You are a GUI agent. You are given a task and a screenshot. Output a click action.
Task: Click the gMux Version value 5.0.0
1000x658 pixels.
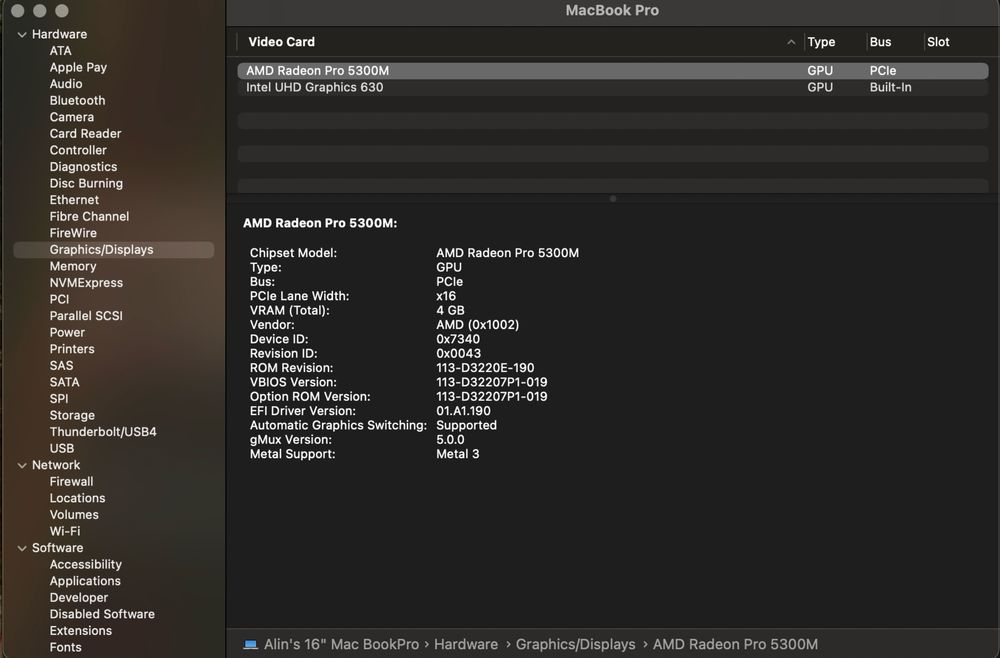tap(450, 440)
